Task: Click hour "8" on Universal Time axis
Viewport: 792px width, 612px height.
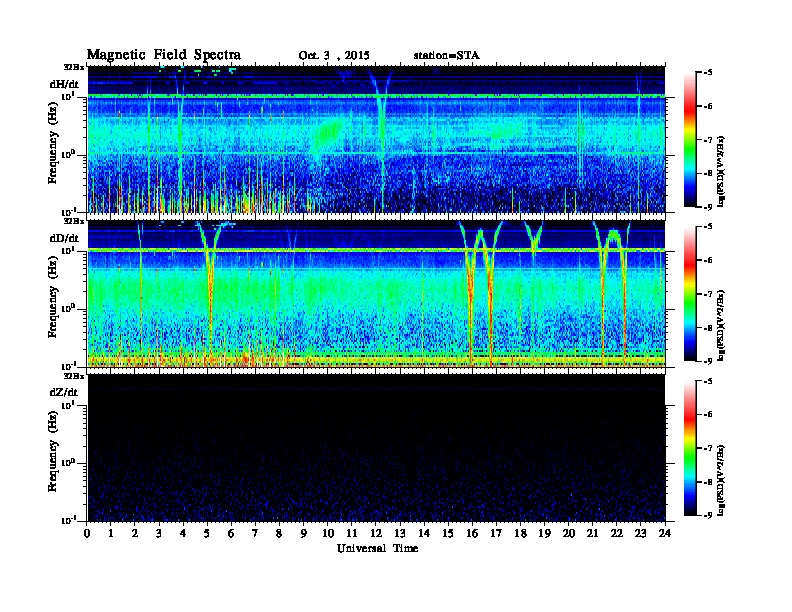Action: [279, 534]
